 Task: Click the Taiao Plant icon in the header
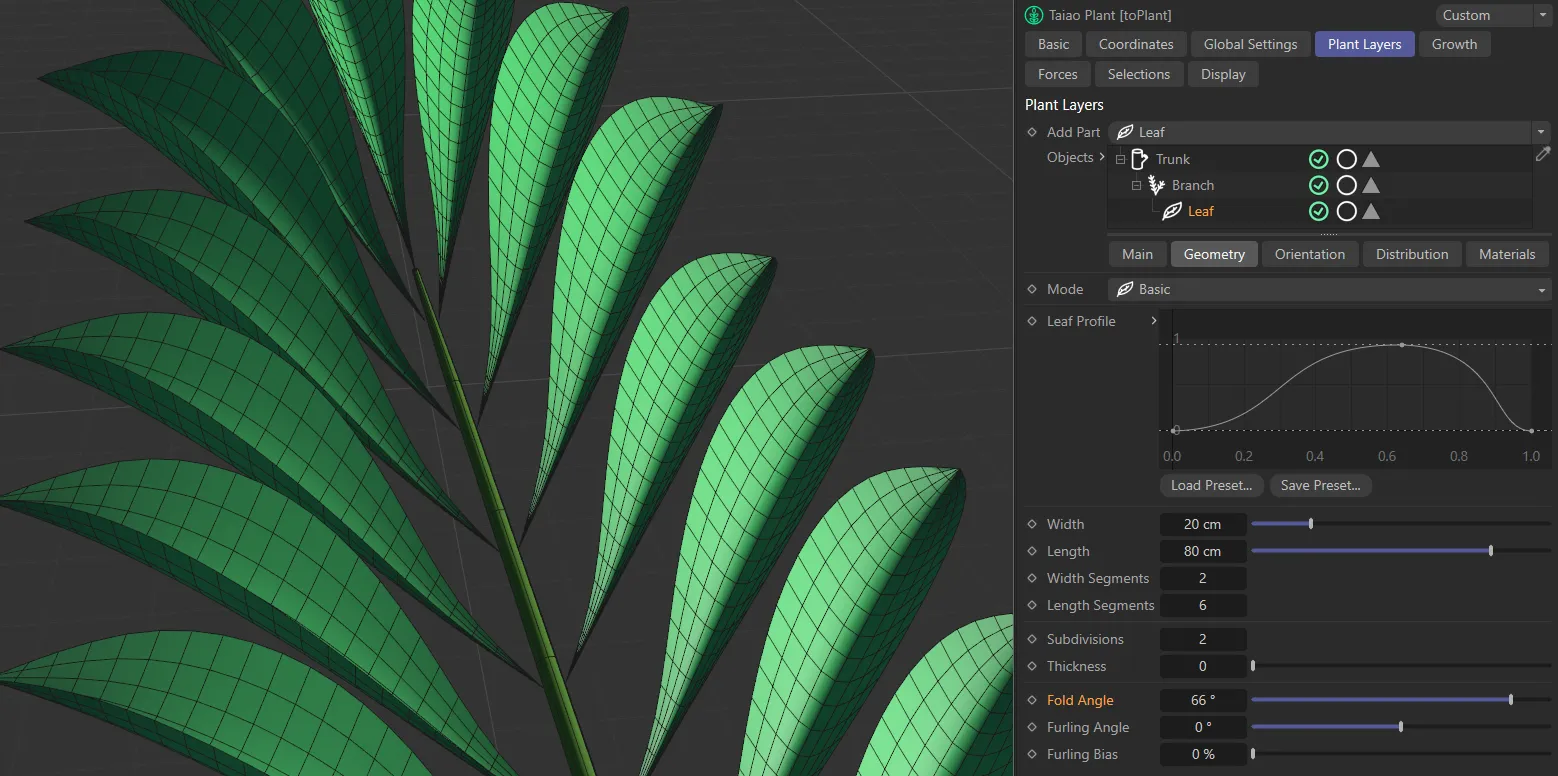(x=1031, y=15)
